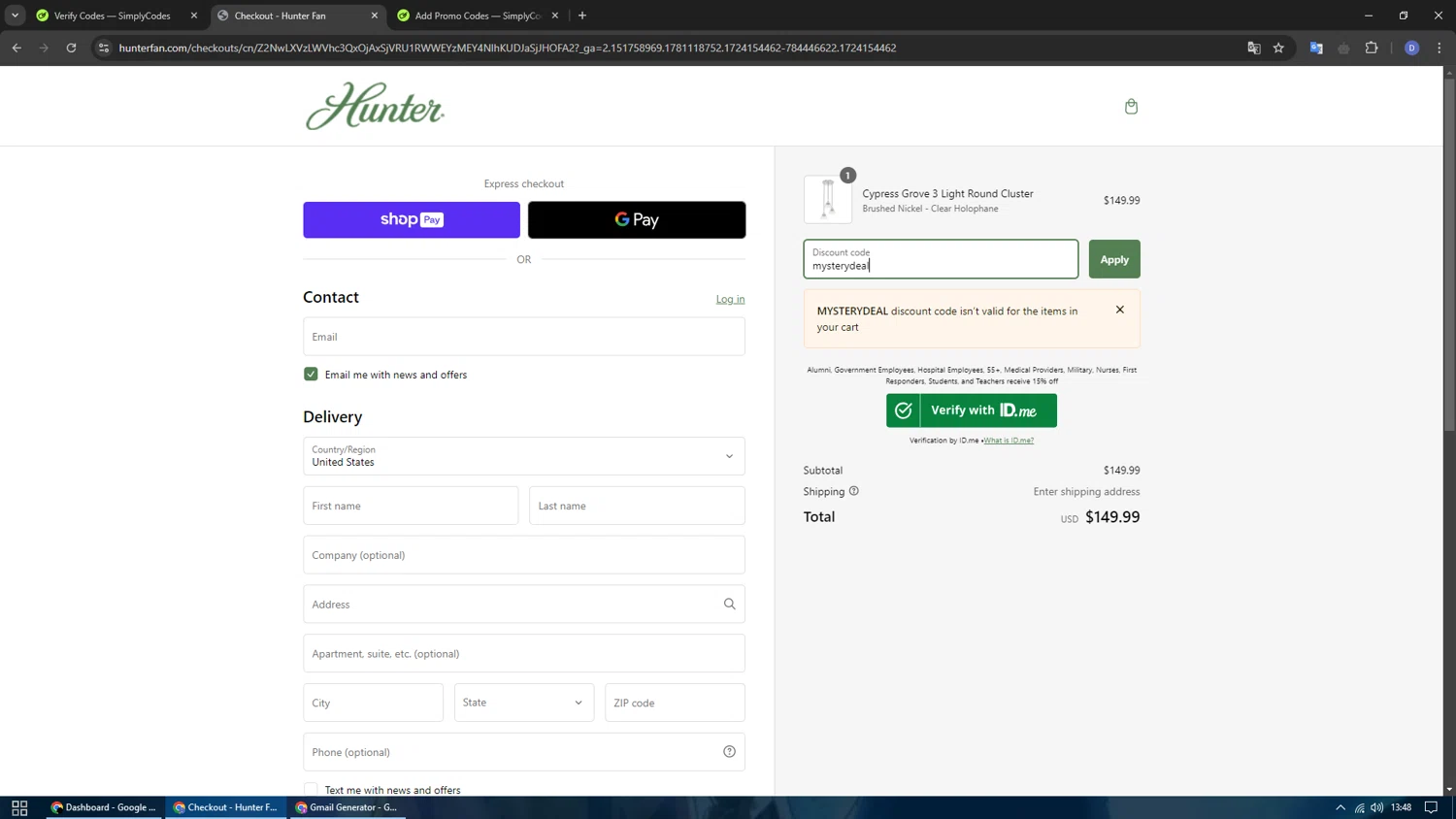Click the browser forward arrow
1456x819 pixels.
point(44,48)
